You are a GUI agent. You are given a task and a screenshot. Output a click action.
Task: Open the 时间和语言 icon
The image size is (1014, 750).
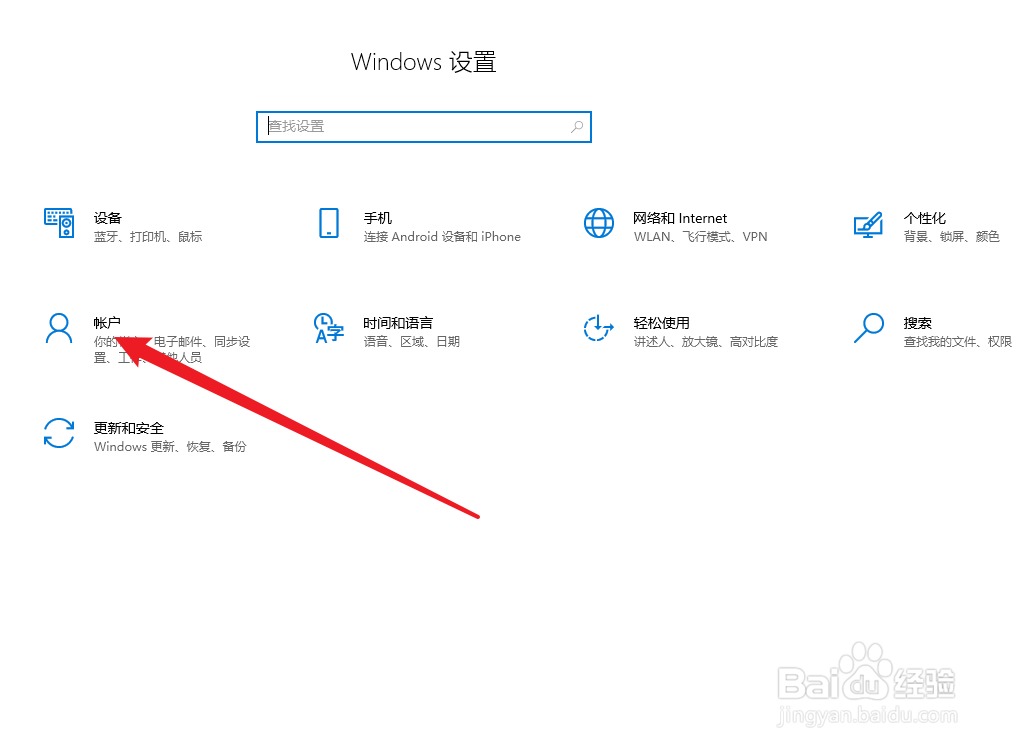coord(329,328)
